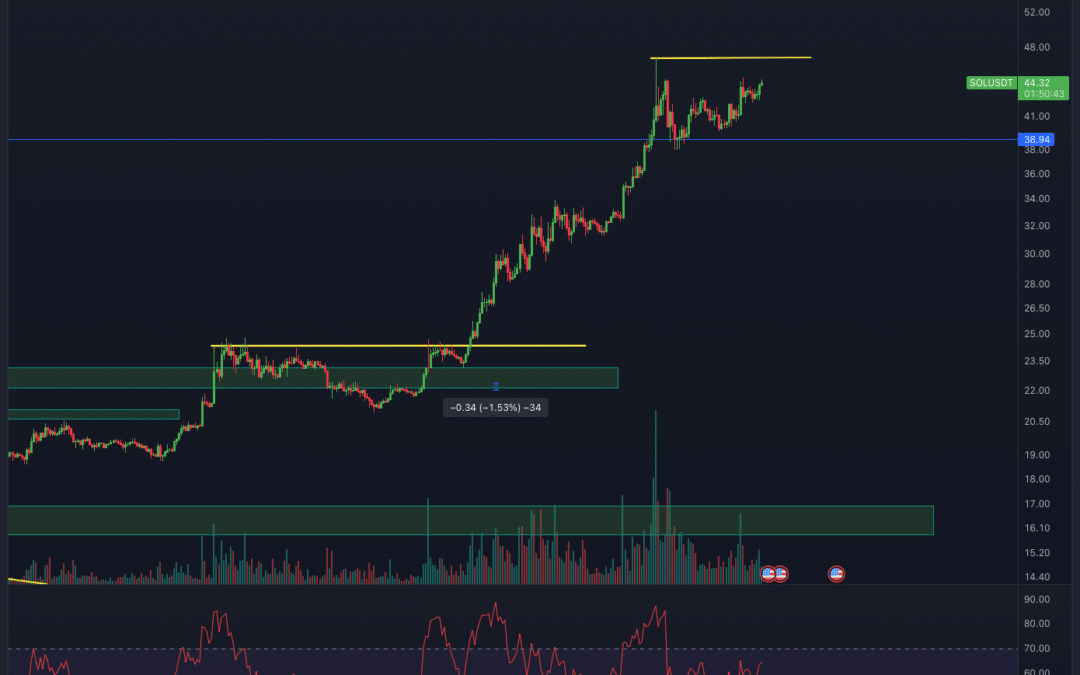Select the large green support zone rectangle near 16.50

pyautogui.click(x=470, y=520)
